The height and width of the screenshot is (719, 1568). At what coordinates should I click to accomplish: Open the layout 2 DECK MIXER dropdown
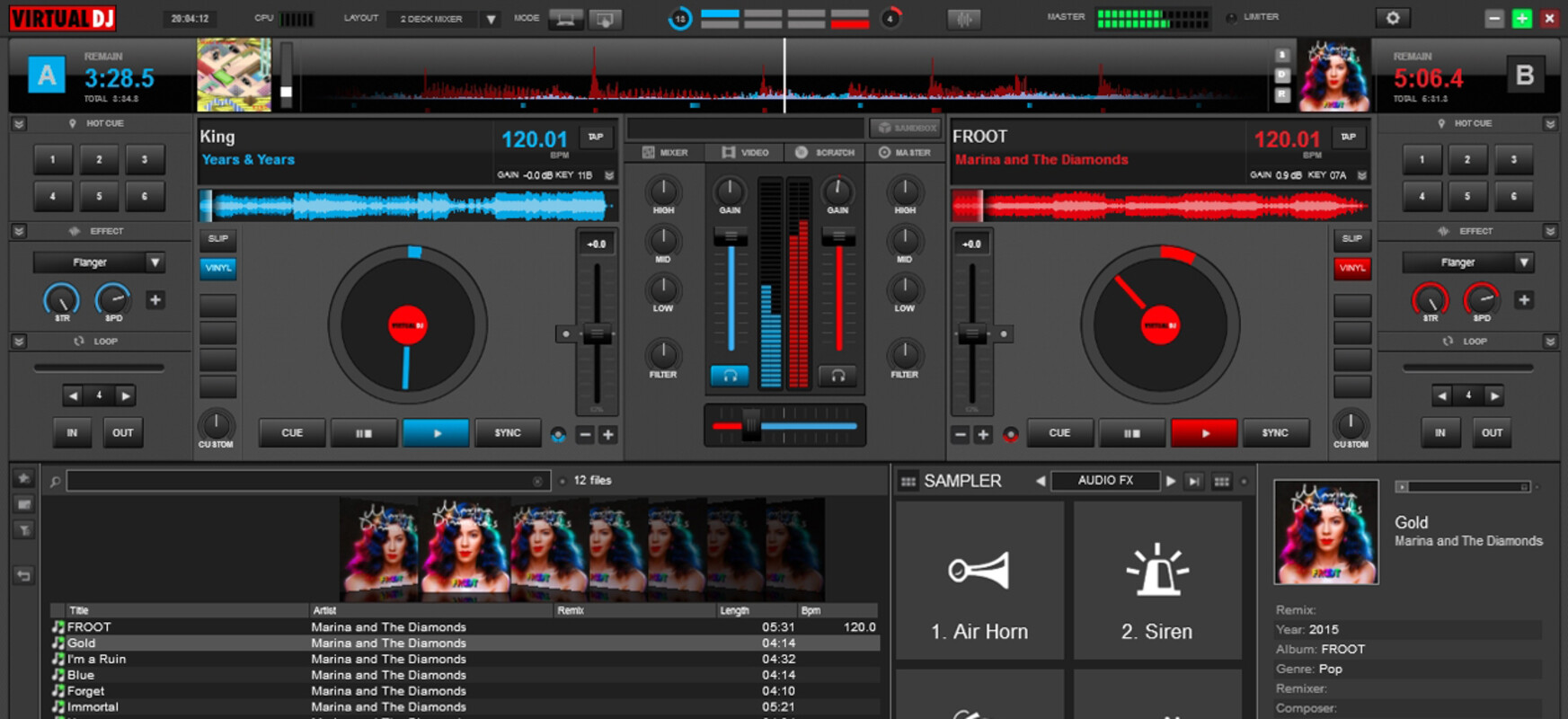point(491,19)
